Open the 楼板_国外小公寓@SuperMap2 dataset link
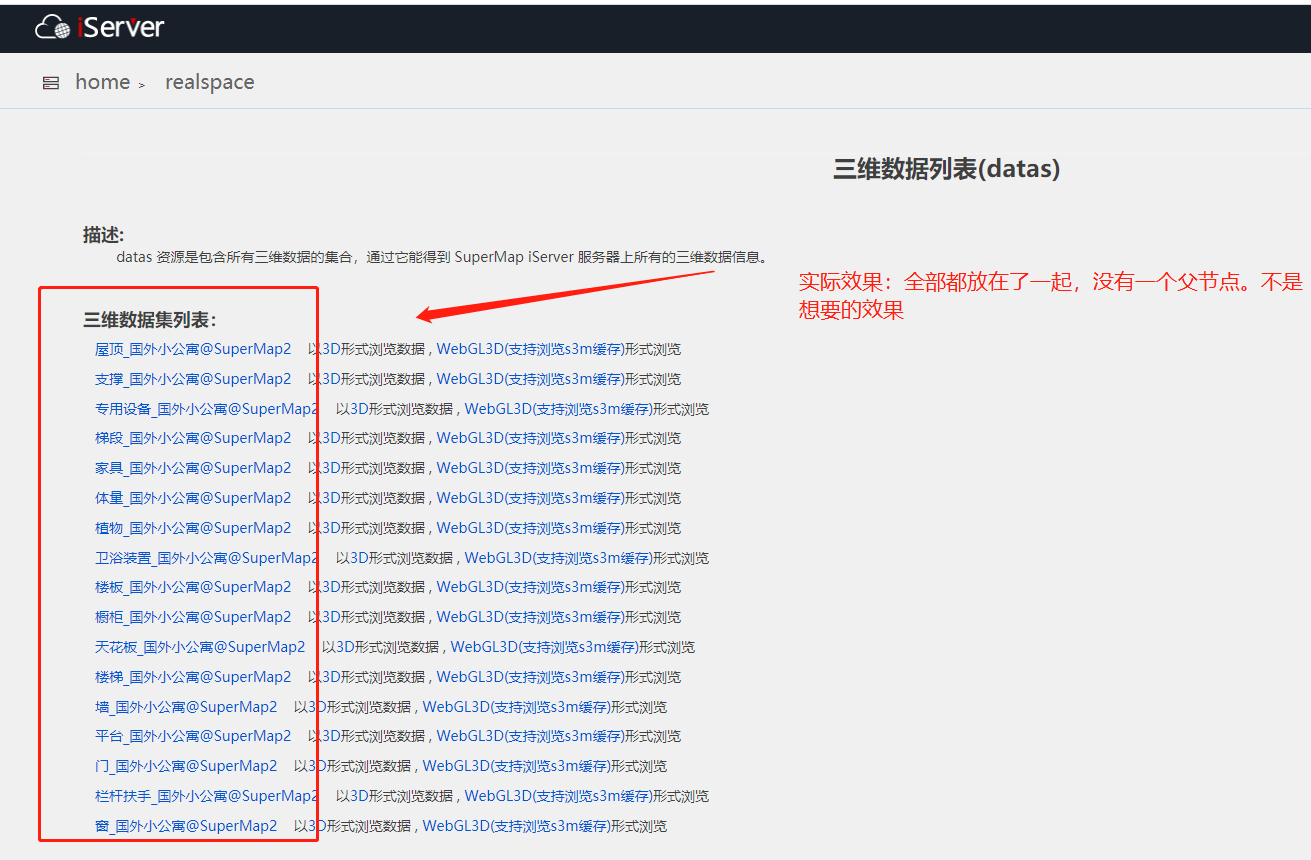Screen dimensions: 1311x860 coord(193,587)
